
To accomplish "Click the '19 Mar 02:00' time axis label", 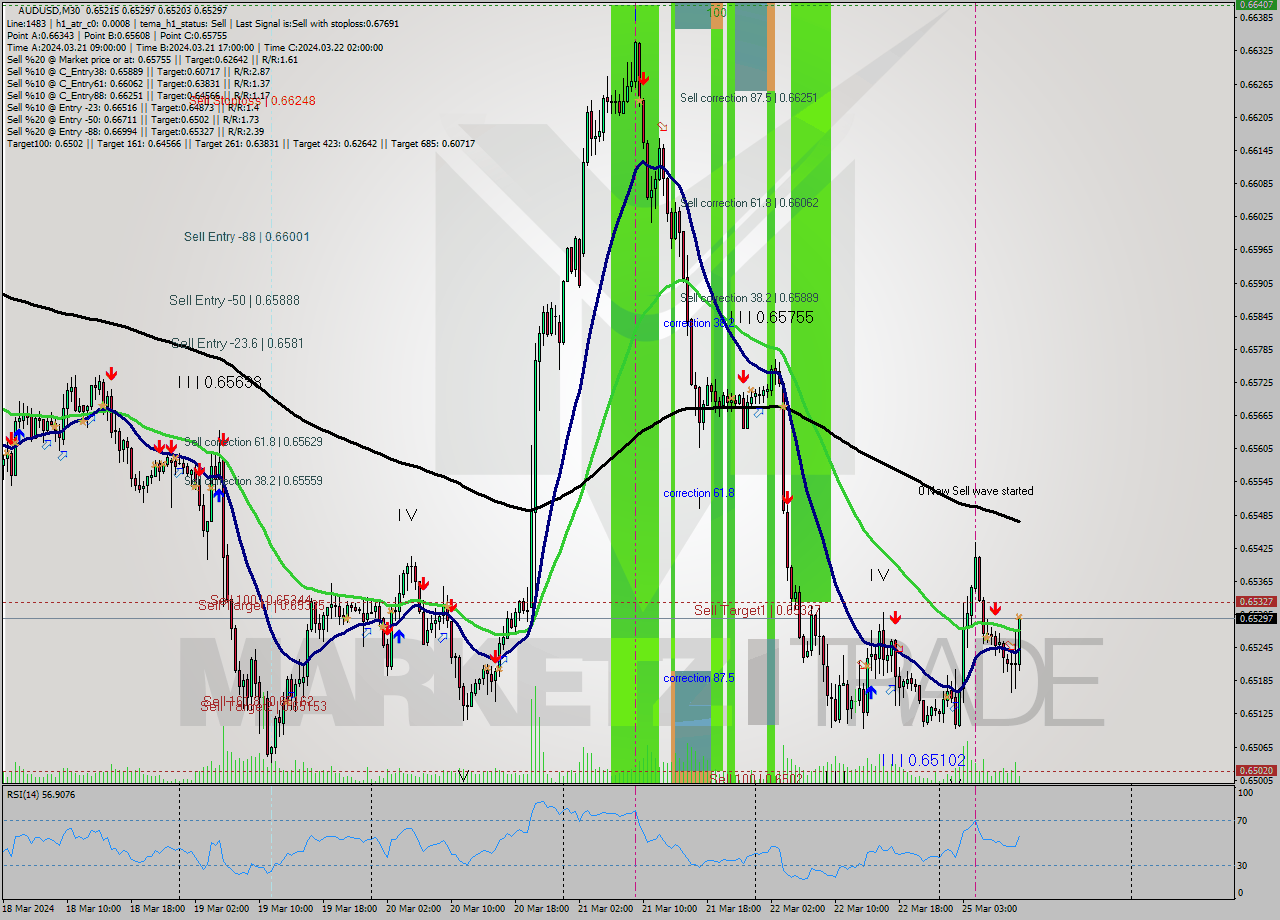I will [220, 908].
